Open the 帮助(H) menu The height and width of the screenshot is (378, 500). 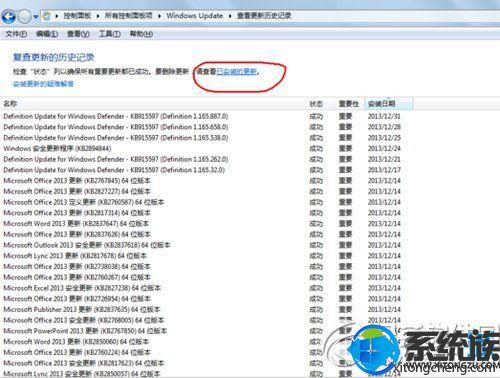click(141, 34)
